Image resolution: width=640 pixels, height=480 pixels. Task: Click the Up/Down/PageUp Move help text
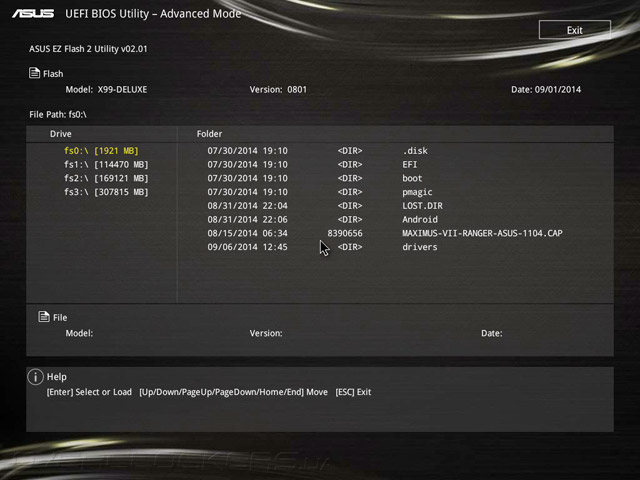(233, 392)
